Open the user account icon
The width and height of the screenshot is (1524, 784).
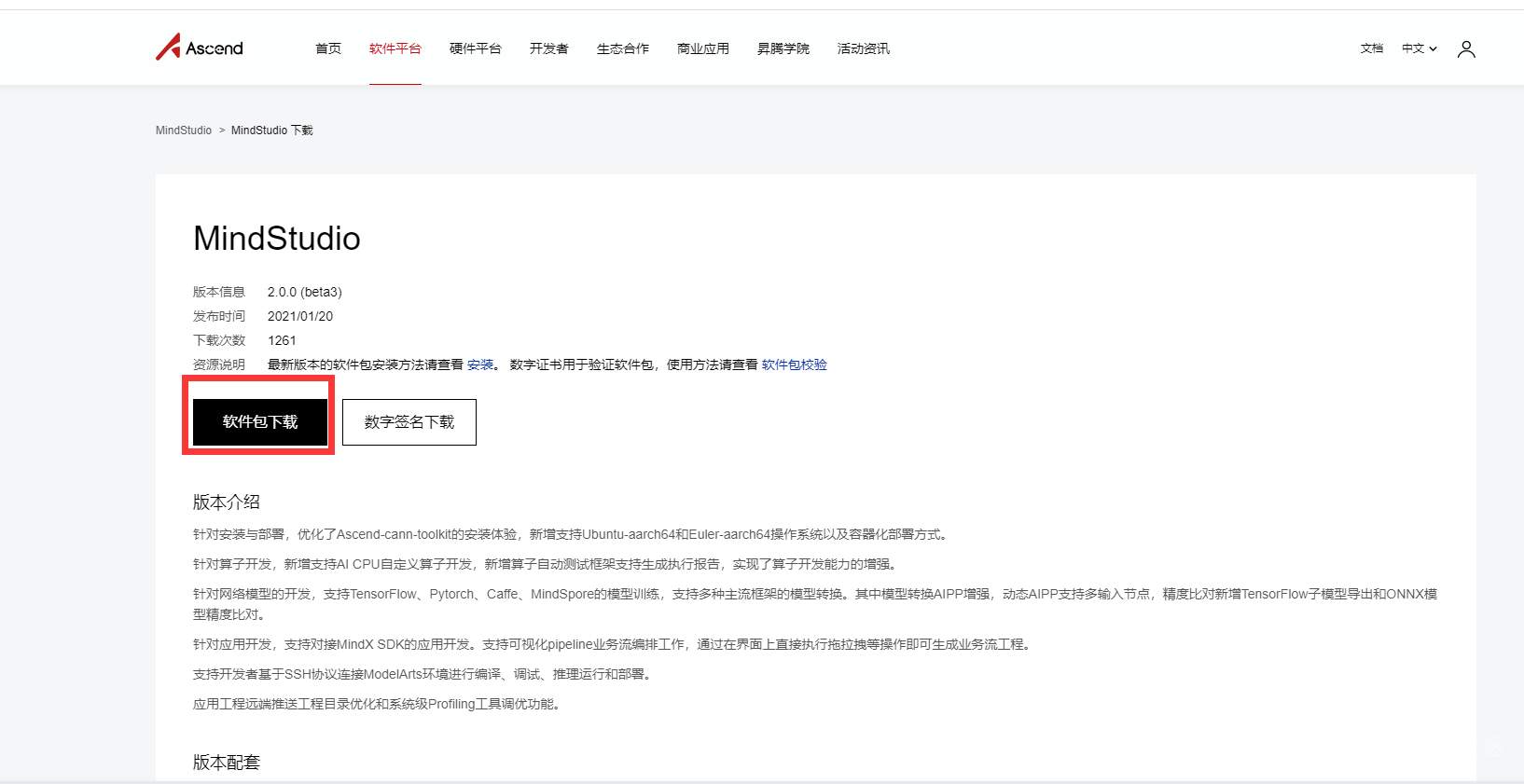pos(1466,48)
